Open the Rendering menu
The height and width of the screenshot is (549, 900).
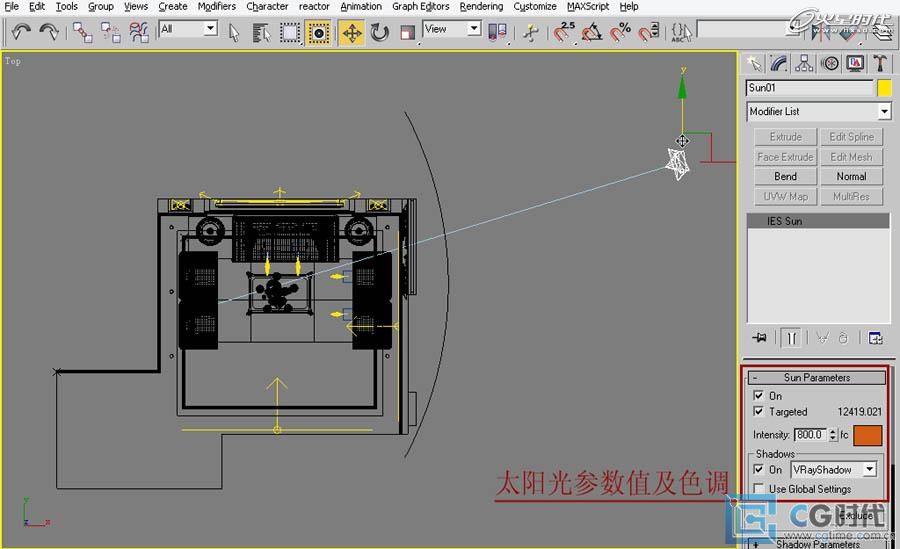(481, 6)
